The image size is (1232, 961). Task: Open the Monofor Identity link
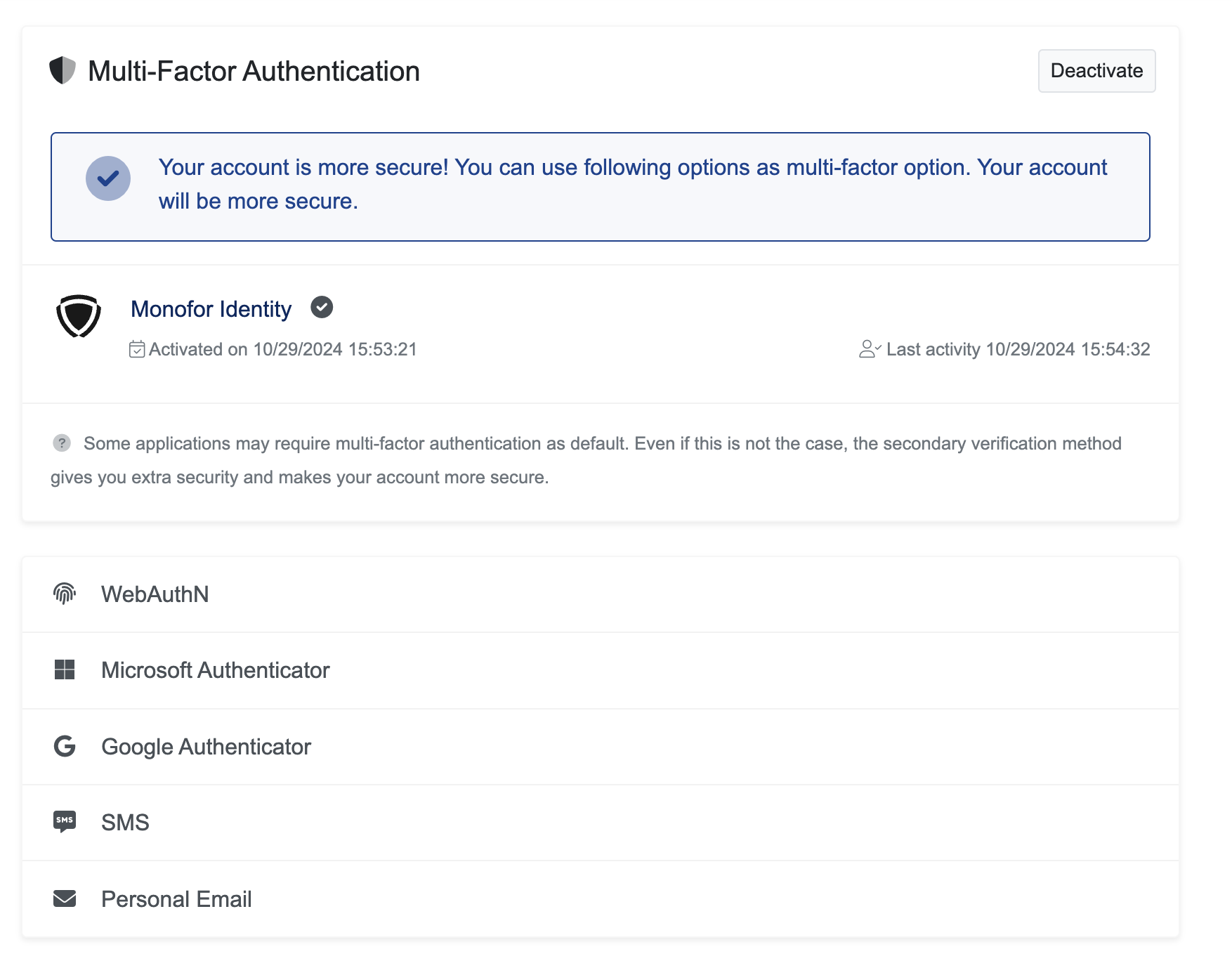tap(211, 309)
